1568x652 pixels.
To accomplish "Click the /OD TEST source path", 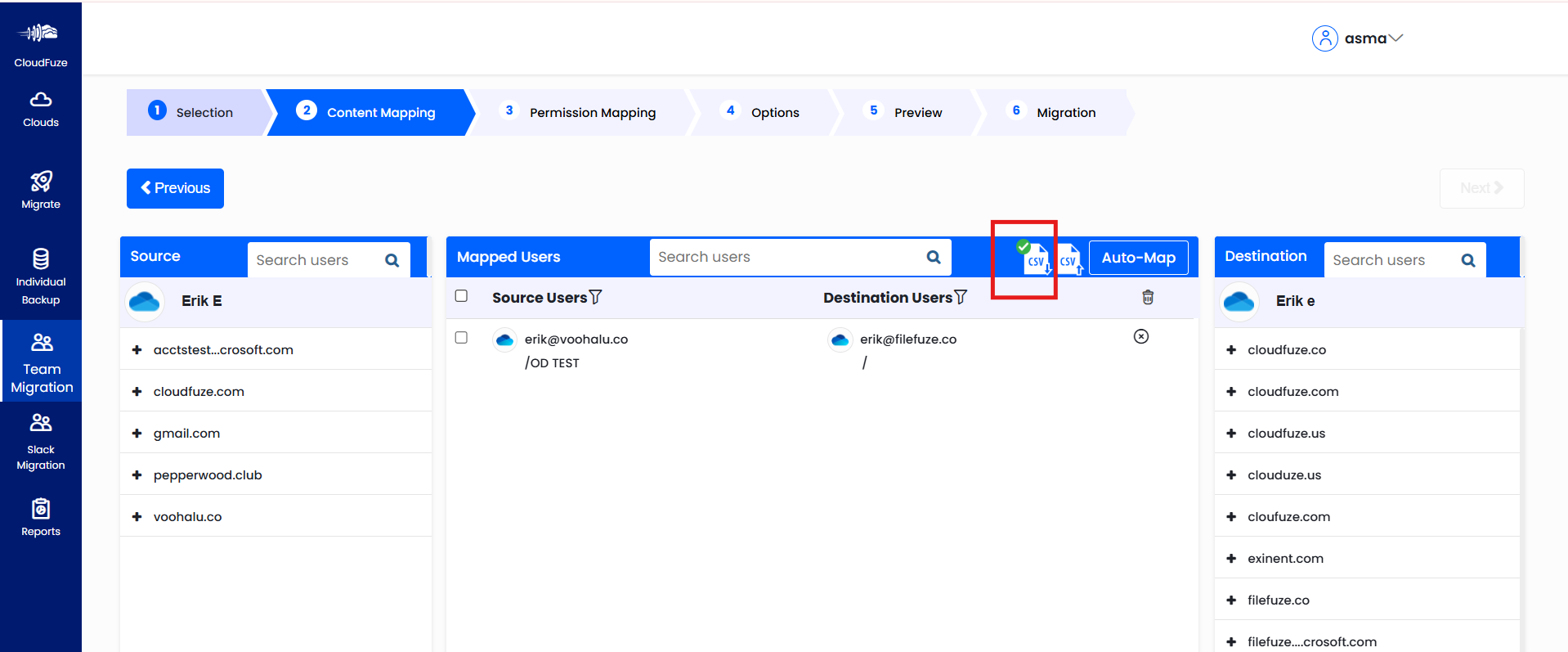I will click(552, 363).
